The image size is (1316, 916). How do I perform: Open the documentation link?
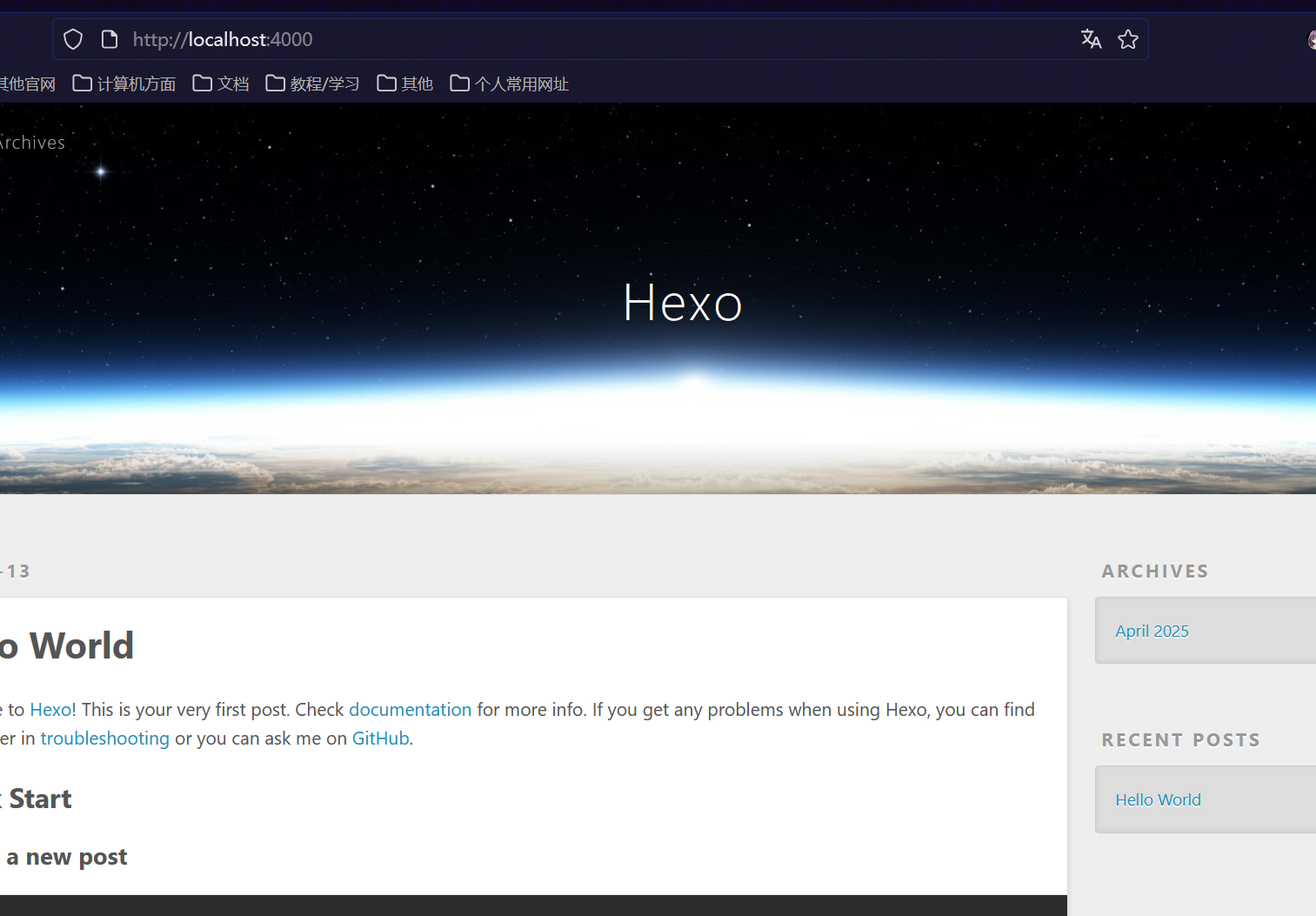tap(410, 709)
